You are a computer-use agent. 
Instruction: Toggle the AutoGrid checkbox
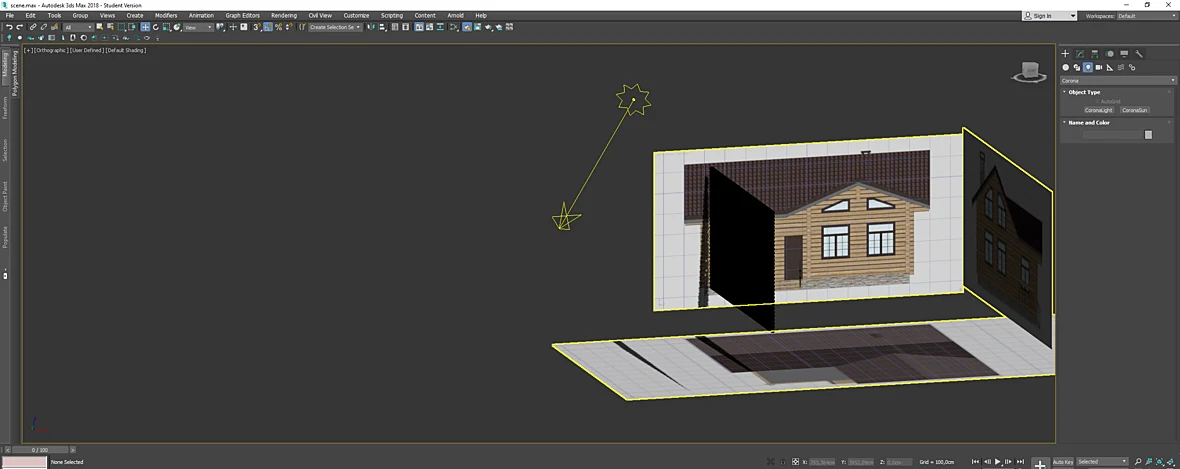coord(1099,101)
